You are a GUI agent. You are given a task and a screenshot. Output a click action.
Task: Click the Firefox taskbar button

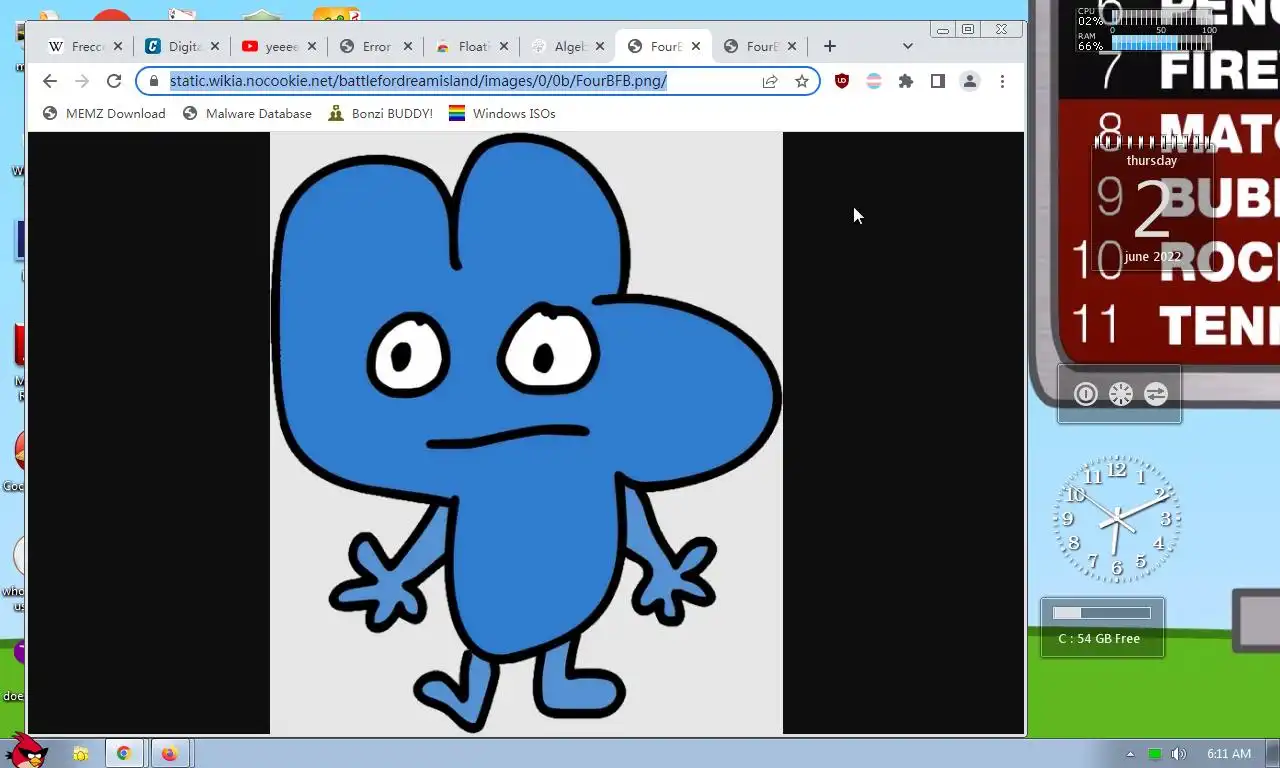(169, 753)
